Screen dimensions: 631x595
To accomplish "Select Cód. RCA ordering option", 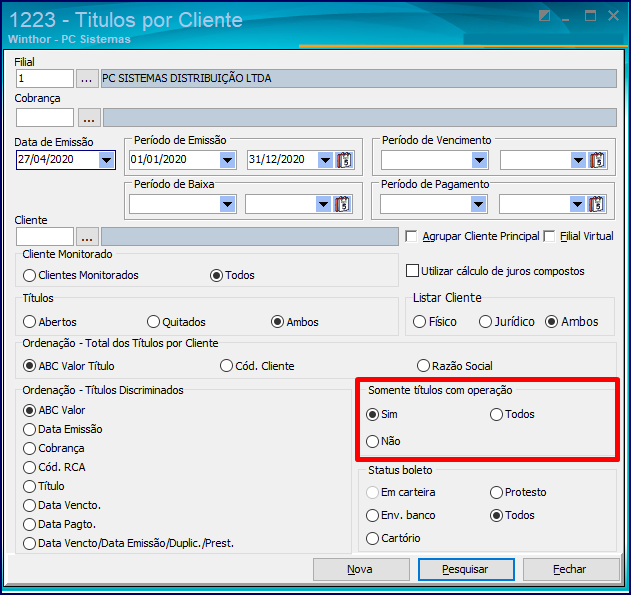I will point(29,467).
